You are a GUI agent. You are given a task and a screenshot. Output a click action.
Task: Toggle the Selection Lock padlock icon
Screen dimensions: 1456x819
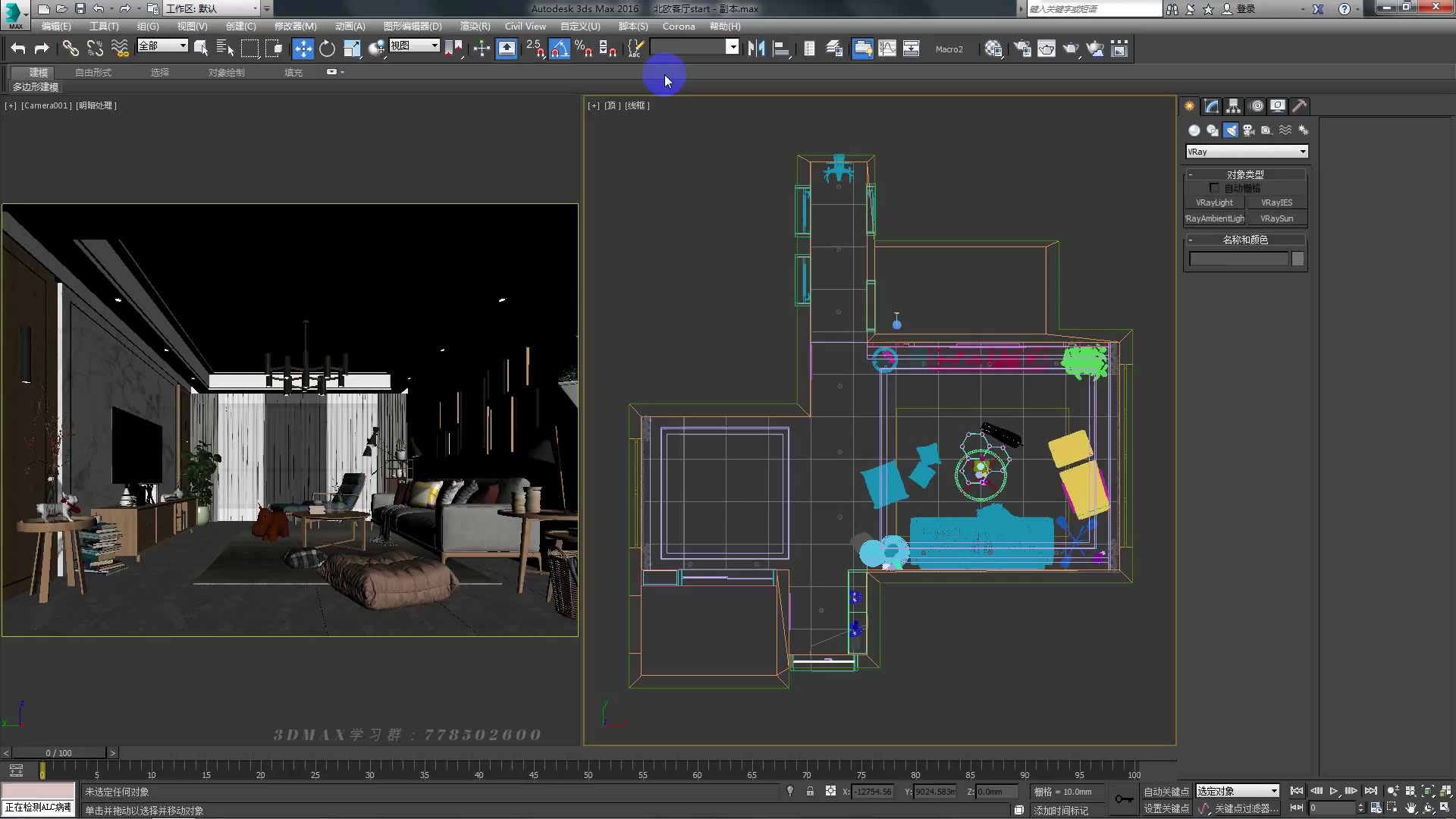[810, 791]
